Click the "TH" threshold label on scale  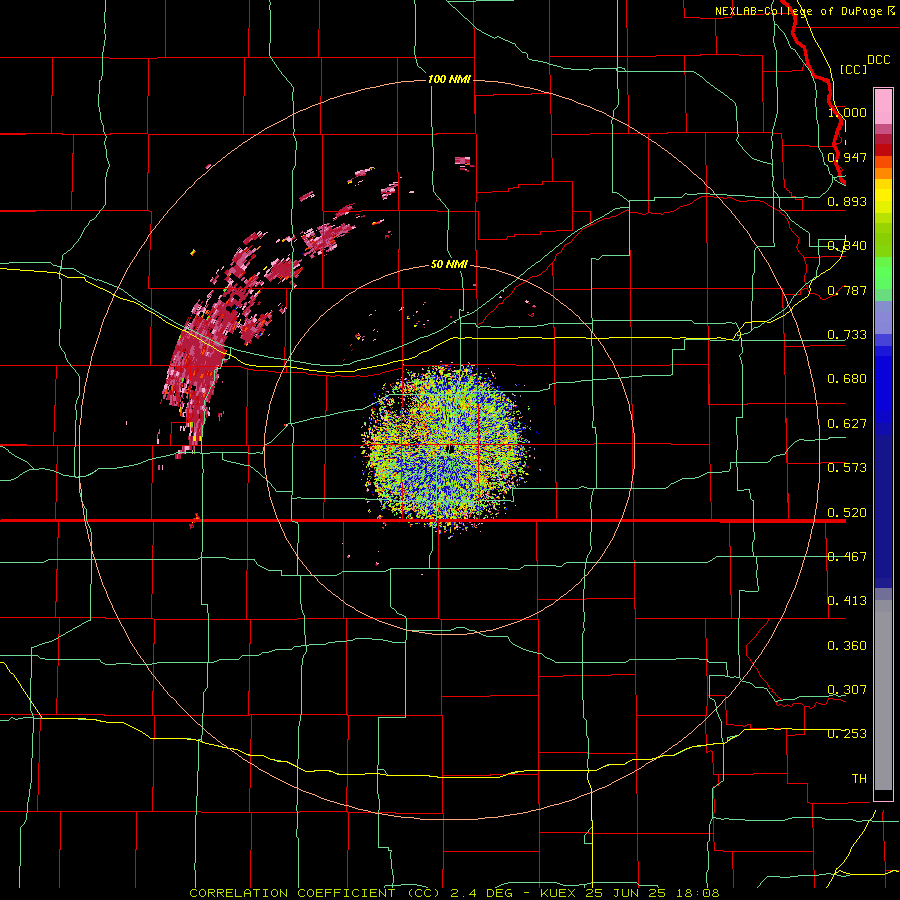tap(859, 779)
